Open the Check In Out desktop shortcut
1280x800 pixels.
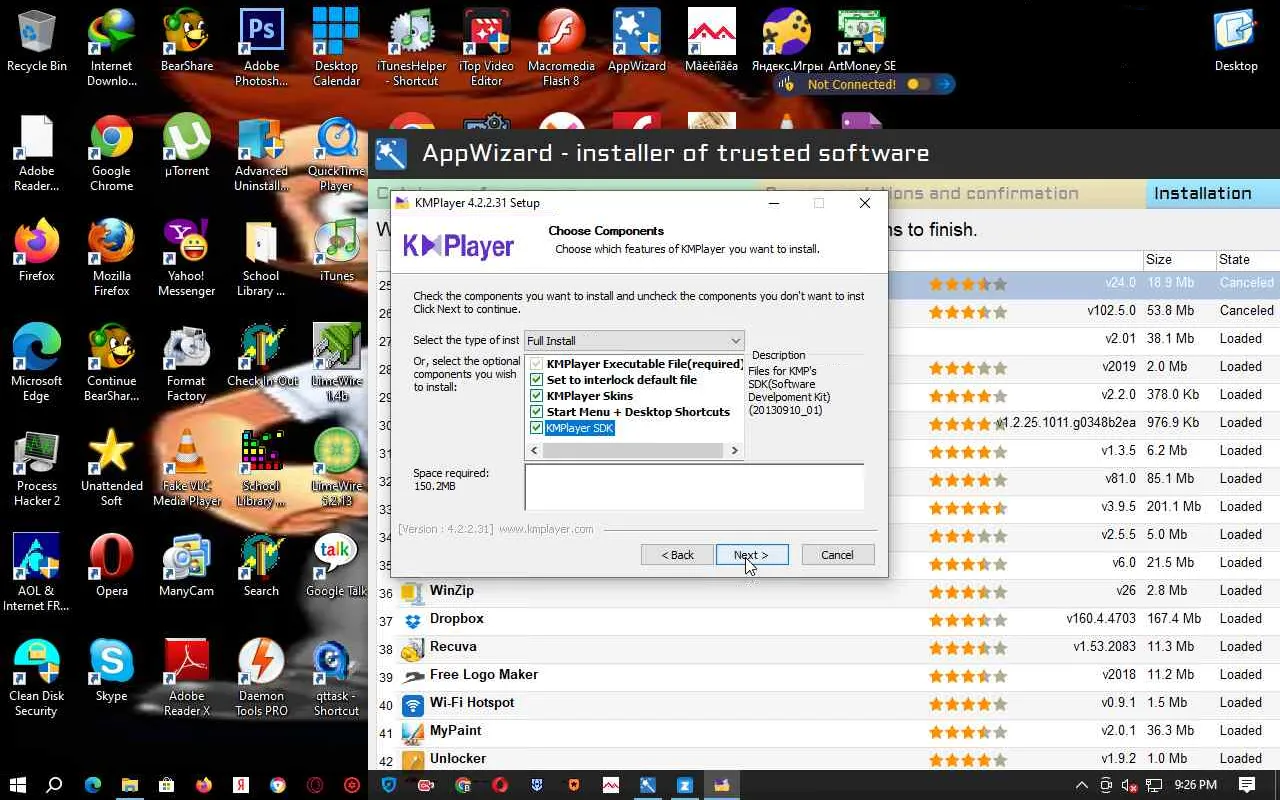click(261, 355)
